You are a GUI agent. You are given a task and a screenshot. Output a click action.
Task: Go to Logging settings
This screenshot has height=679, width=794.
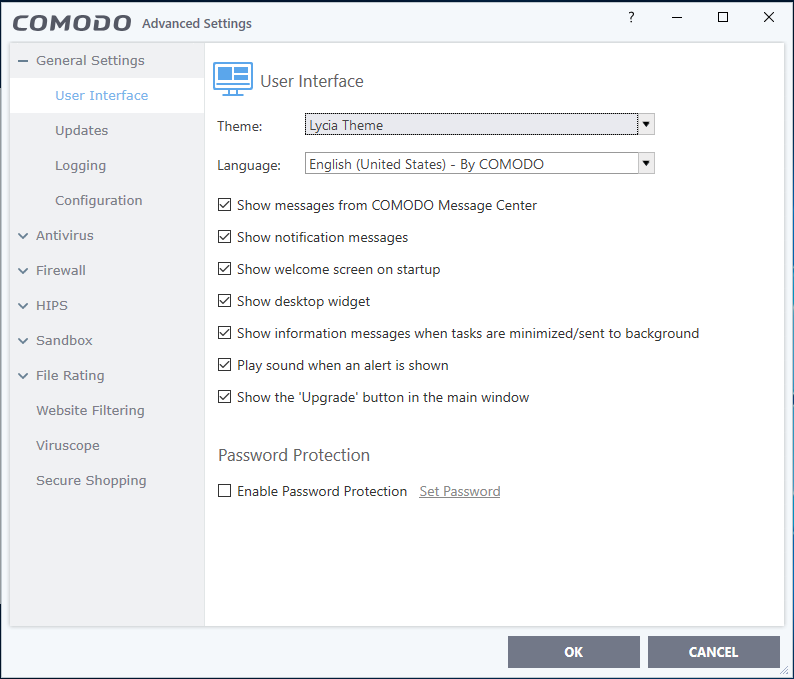click(80, 166)
